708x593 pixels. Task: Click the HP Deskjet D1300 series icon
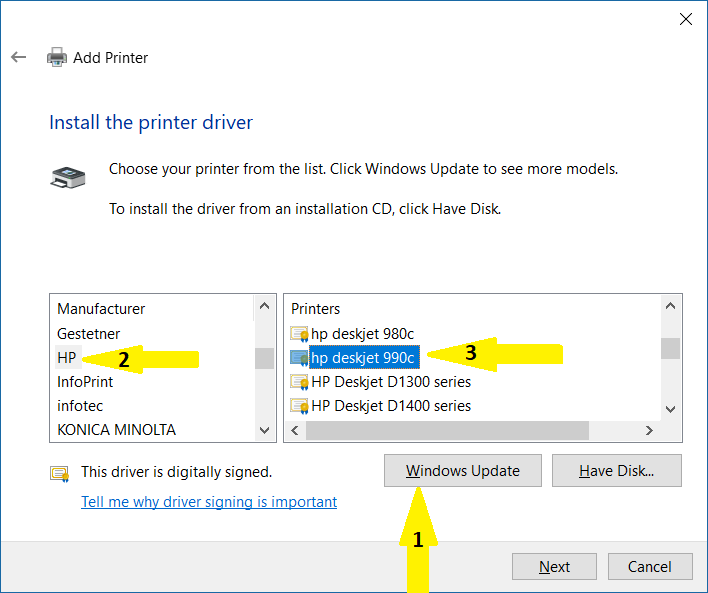299,381
